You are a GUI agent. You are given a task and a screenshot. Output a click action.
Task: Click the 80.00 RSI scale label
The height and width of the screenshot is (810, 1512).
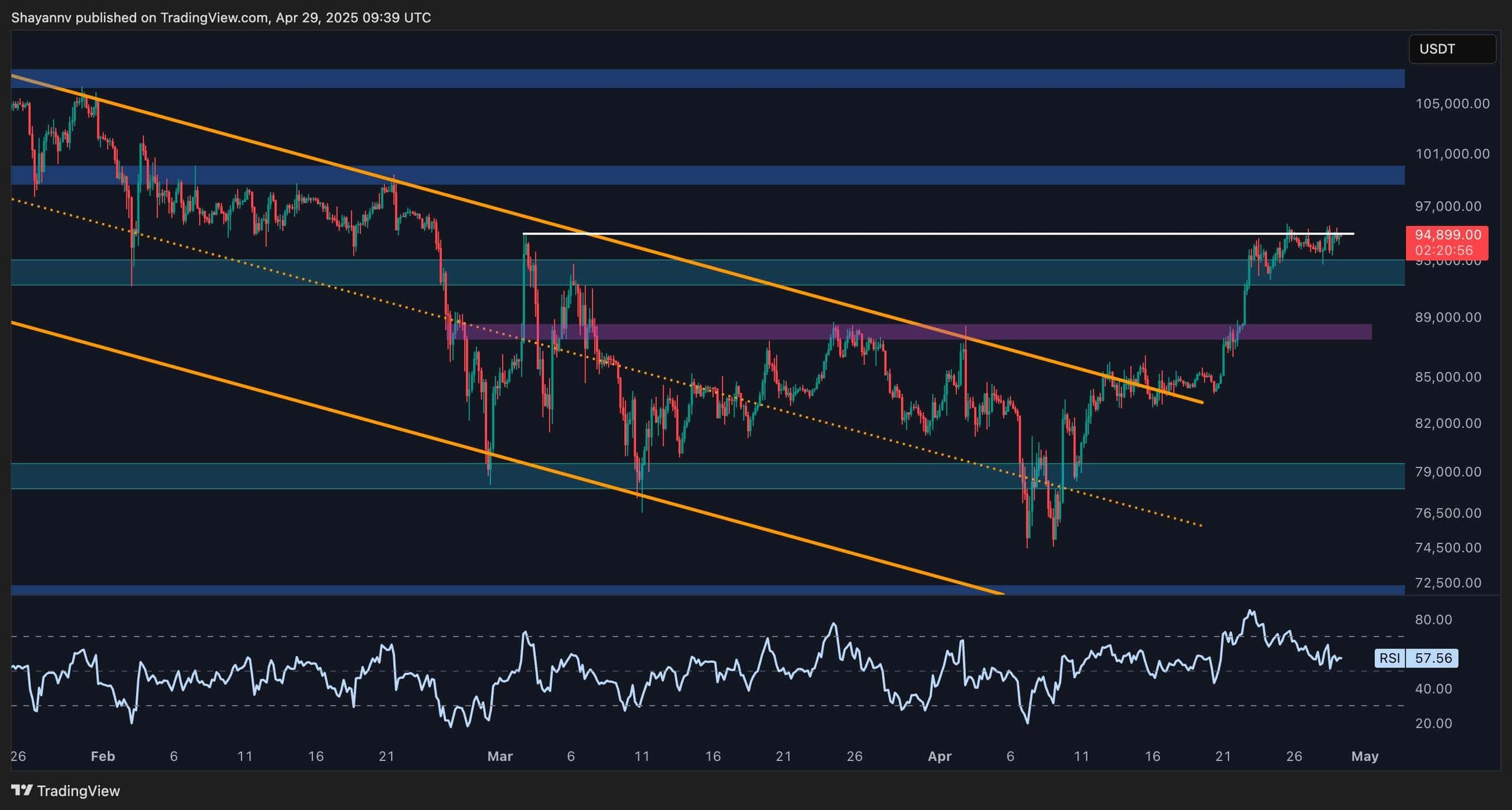pyautogui.click(x=1433, y=619)
